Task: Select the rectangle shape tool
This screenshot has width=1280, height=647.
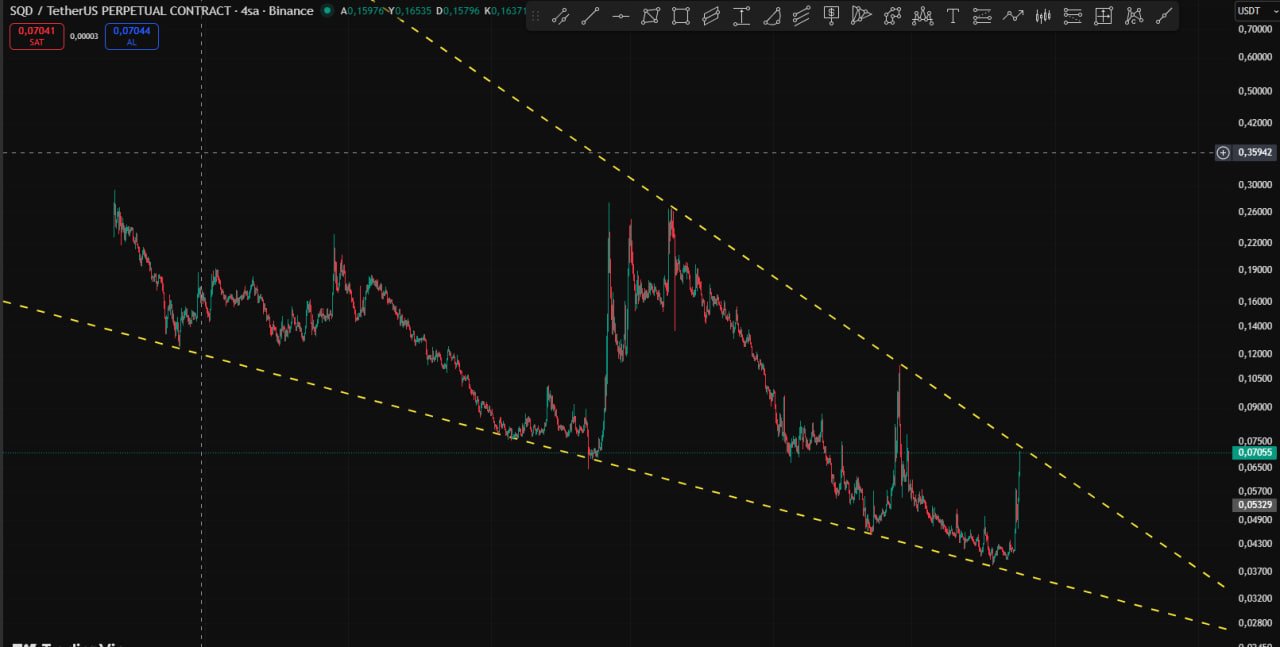Action: (681, 16)
